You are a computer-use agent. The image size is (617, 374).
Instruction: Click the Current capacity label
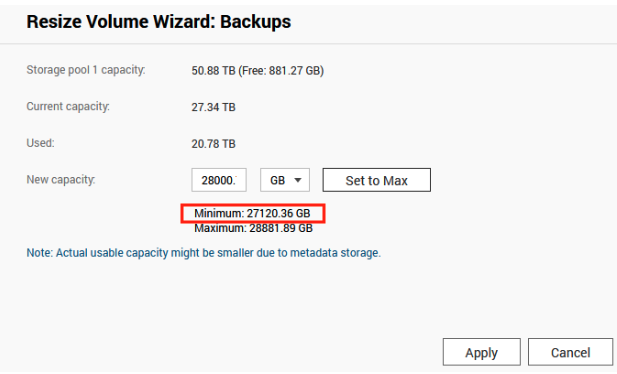68,107
